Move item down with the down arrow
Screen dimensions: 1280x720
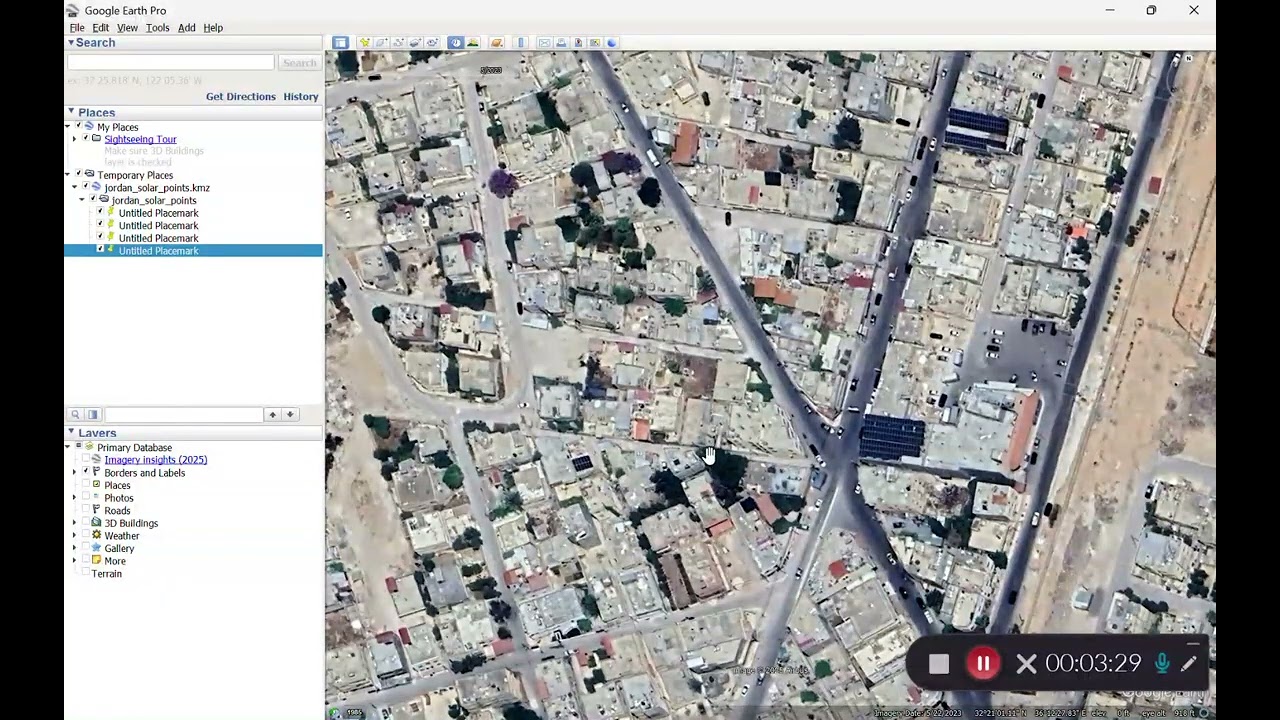(x=290, y=414)
